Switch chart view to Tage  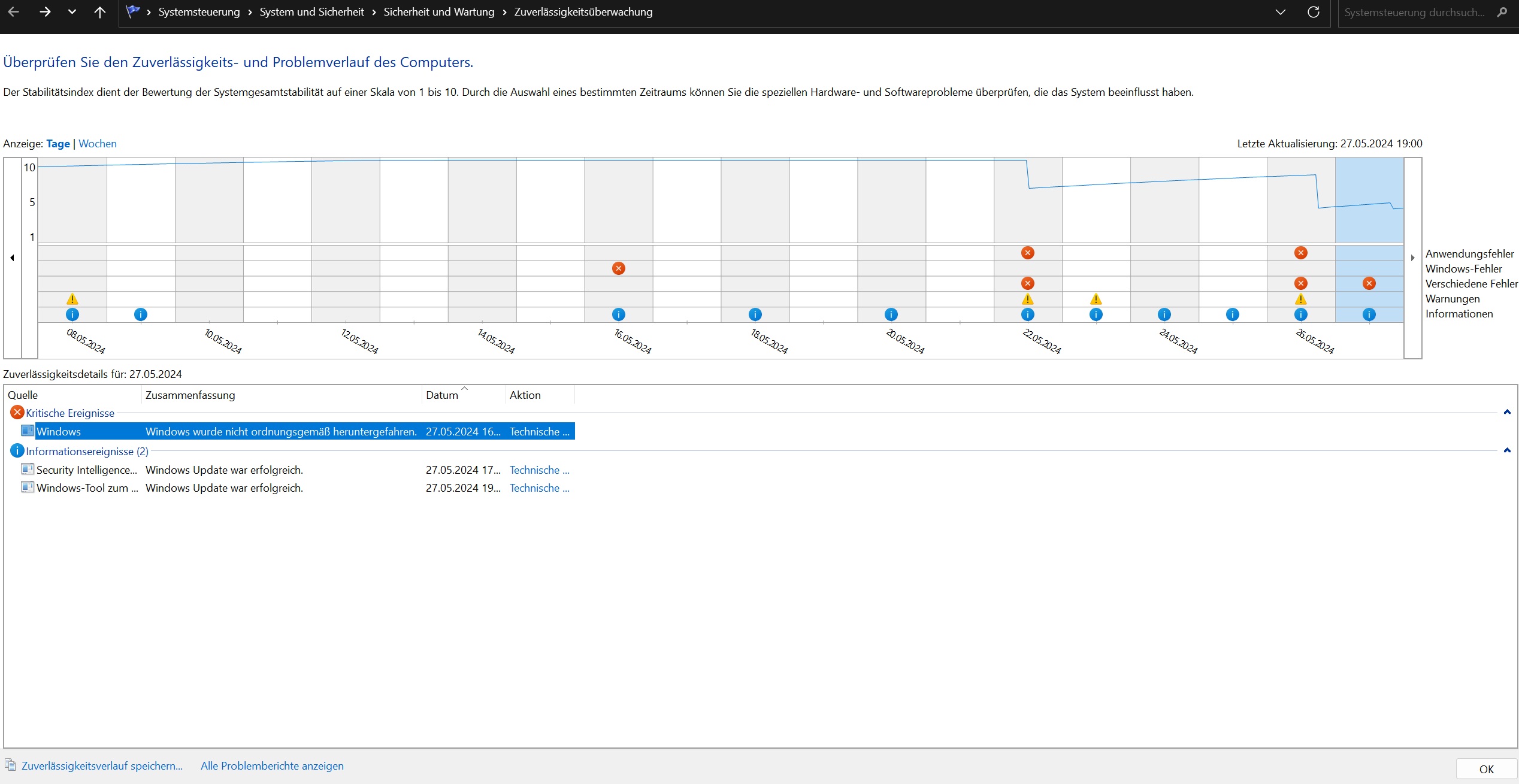coord(58,144)
